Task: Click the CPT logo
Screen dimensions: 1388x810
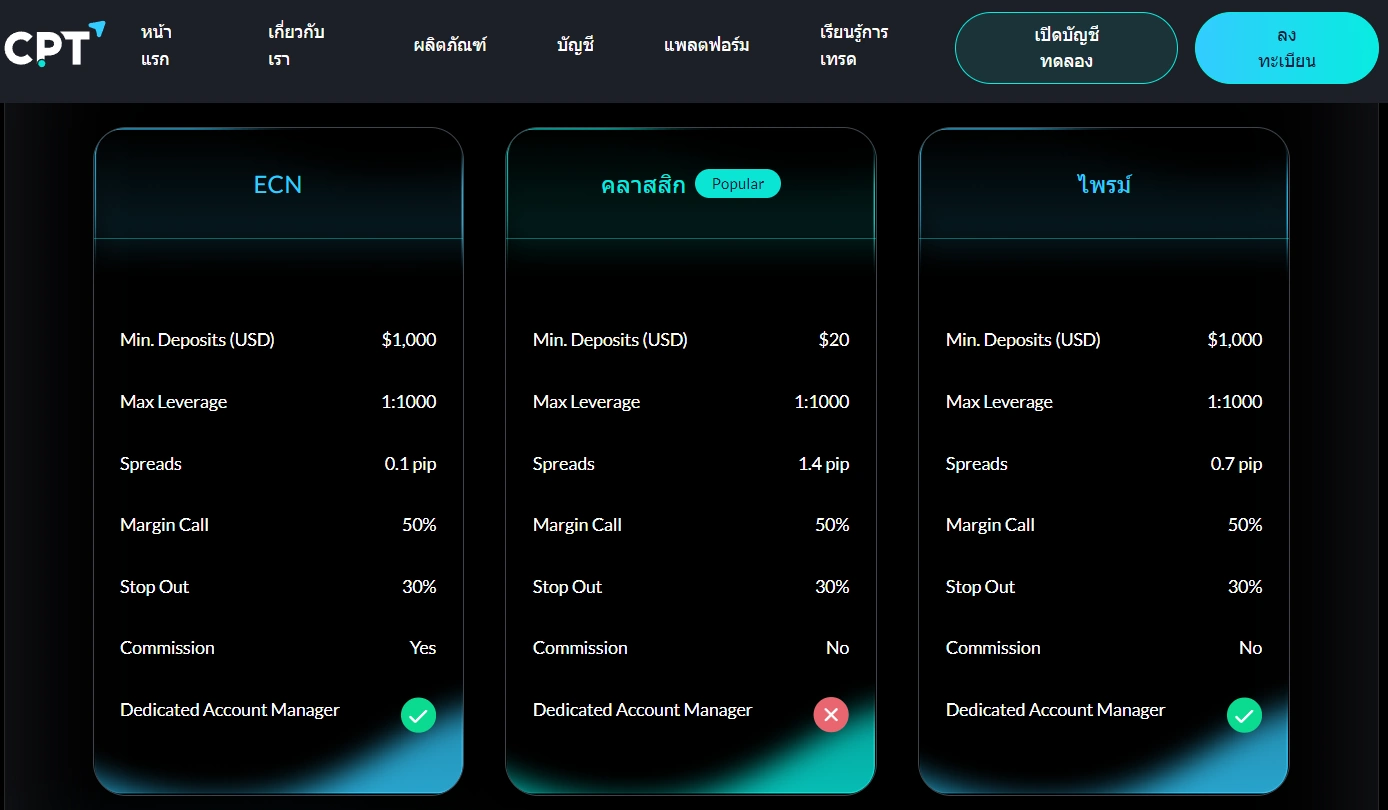Action: (47, 45)
